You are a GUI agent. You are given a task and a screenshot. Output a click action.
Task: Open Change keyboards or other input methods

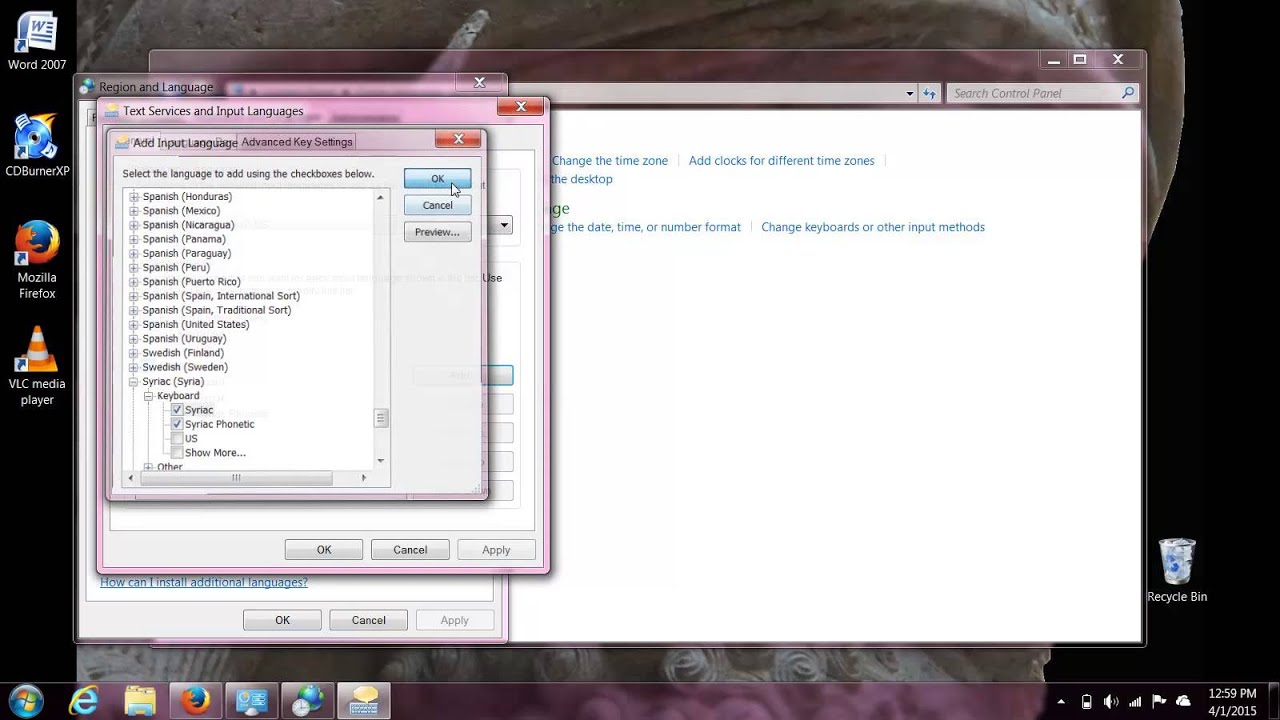coord(873,227)
